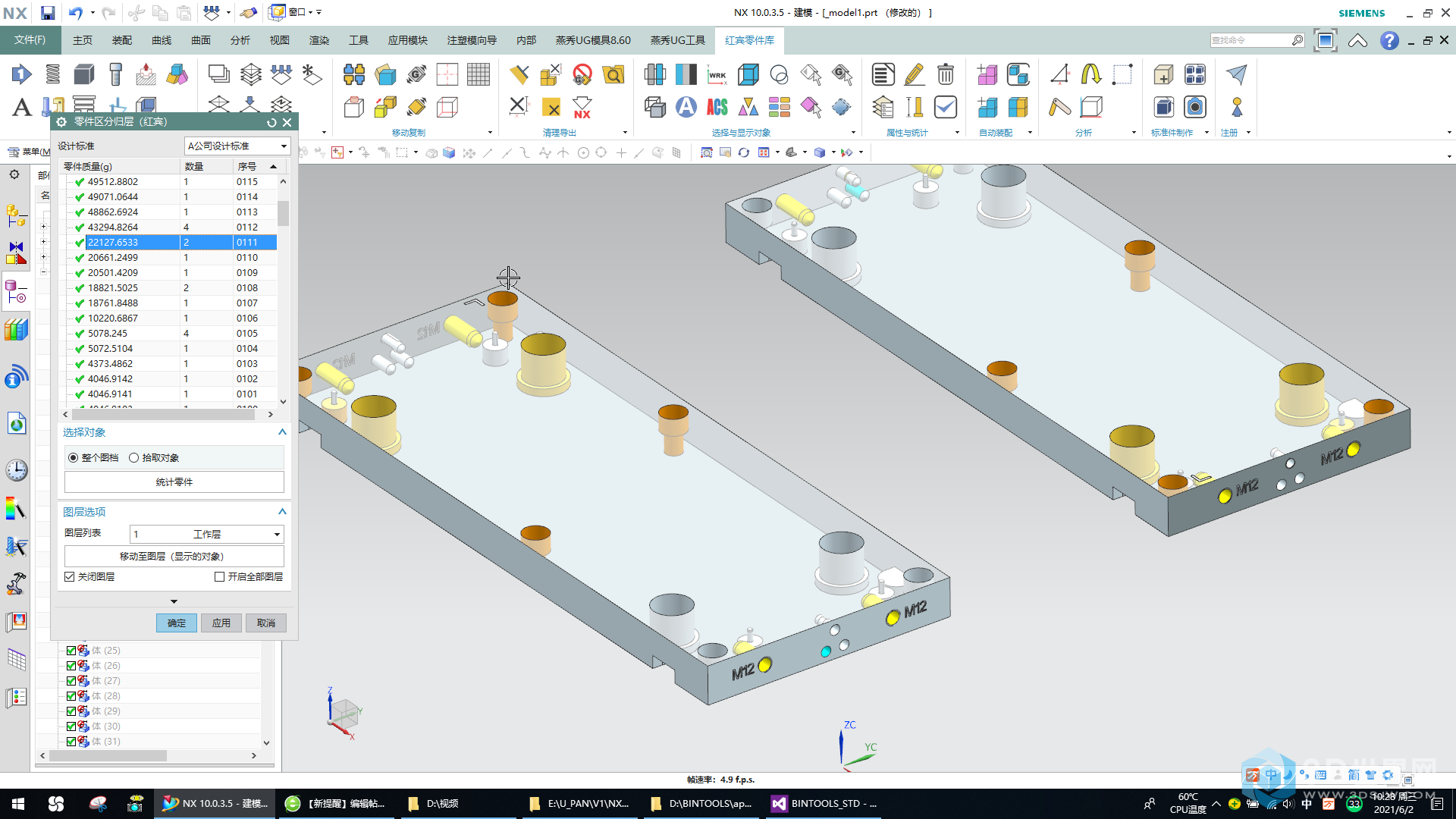Switch to the 主页 tab
The height and width of the screenshot is (819, 1456).
coord(83,40)
